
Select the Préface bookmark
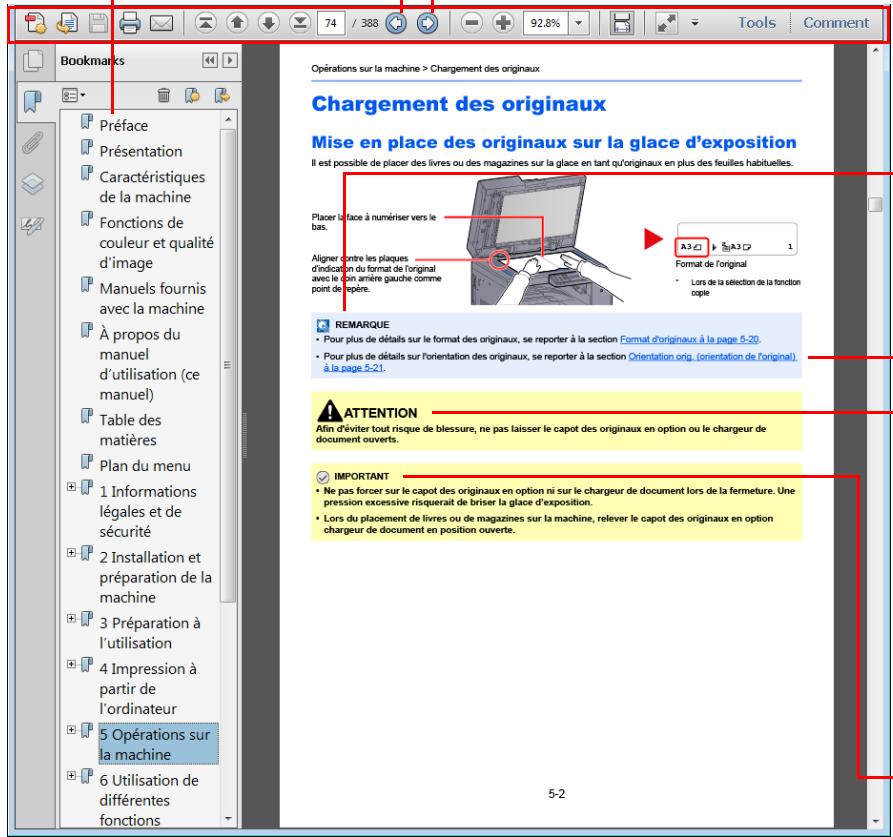(x=124, y=125)
